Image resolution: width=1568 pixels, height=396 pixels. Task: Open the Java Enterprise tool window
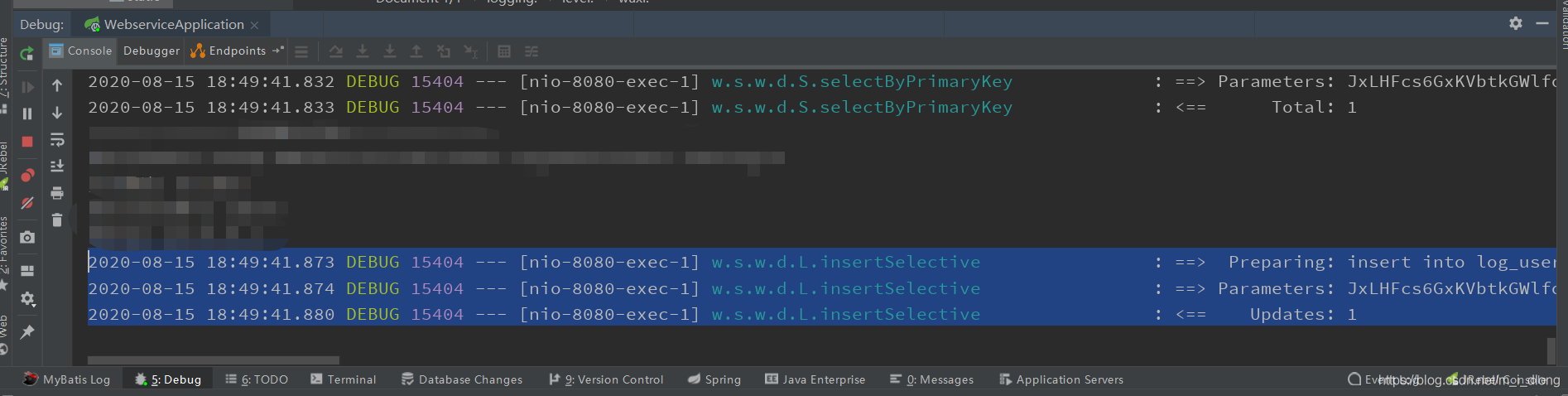[x=815, y=379]
